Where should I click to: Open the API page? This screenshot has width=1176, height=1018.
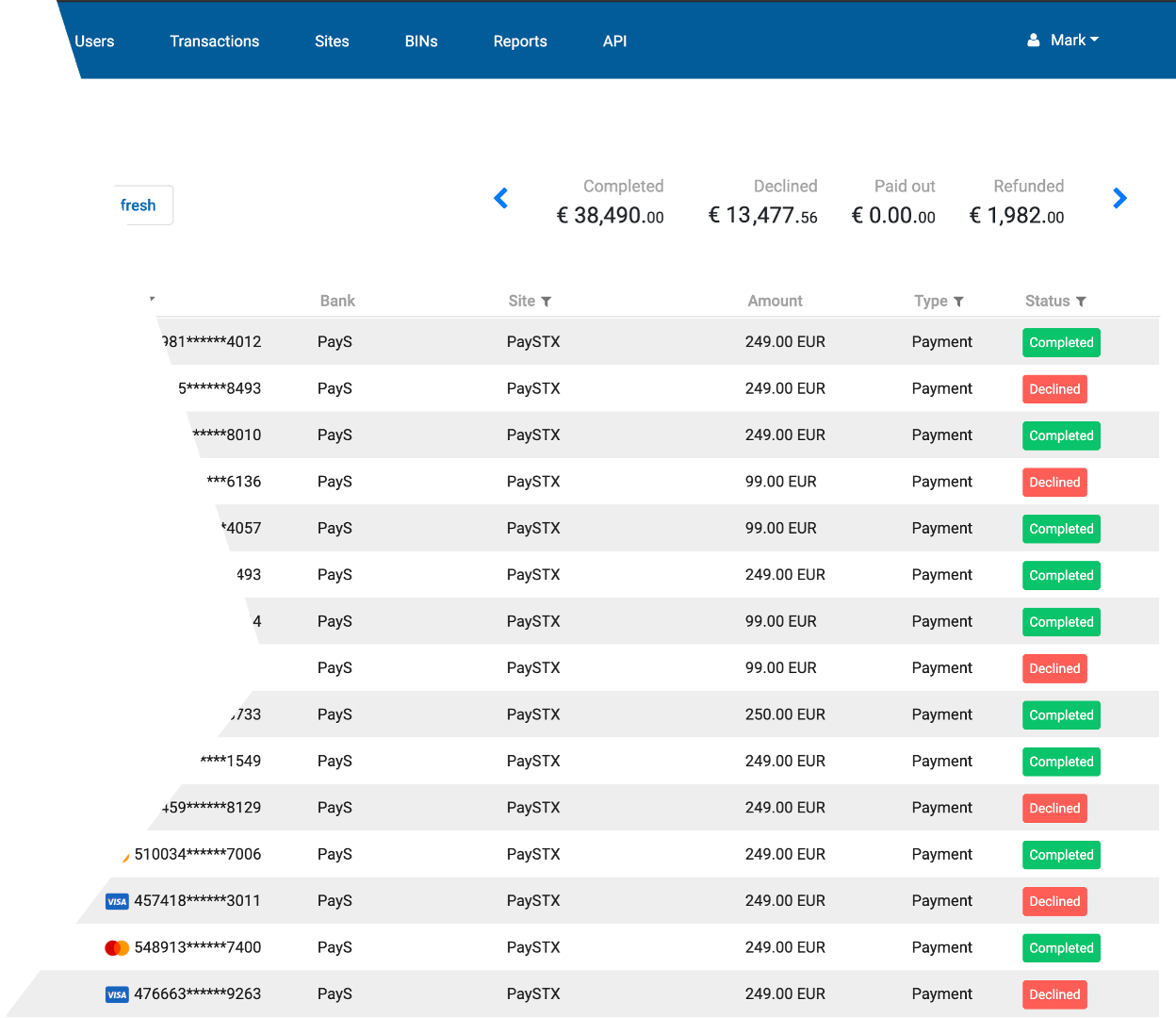tap(614, 41)
